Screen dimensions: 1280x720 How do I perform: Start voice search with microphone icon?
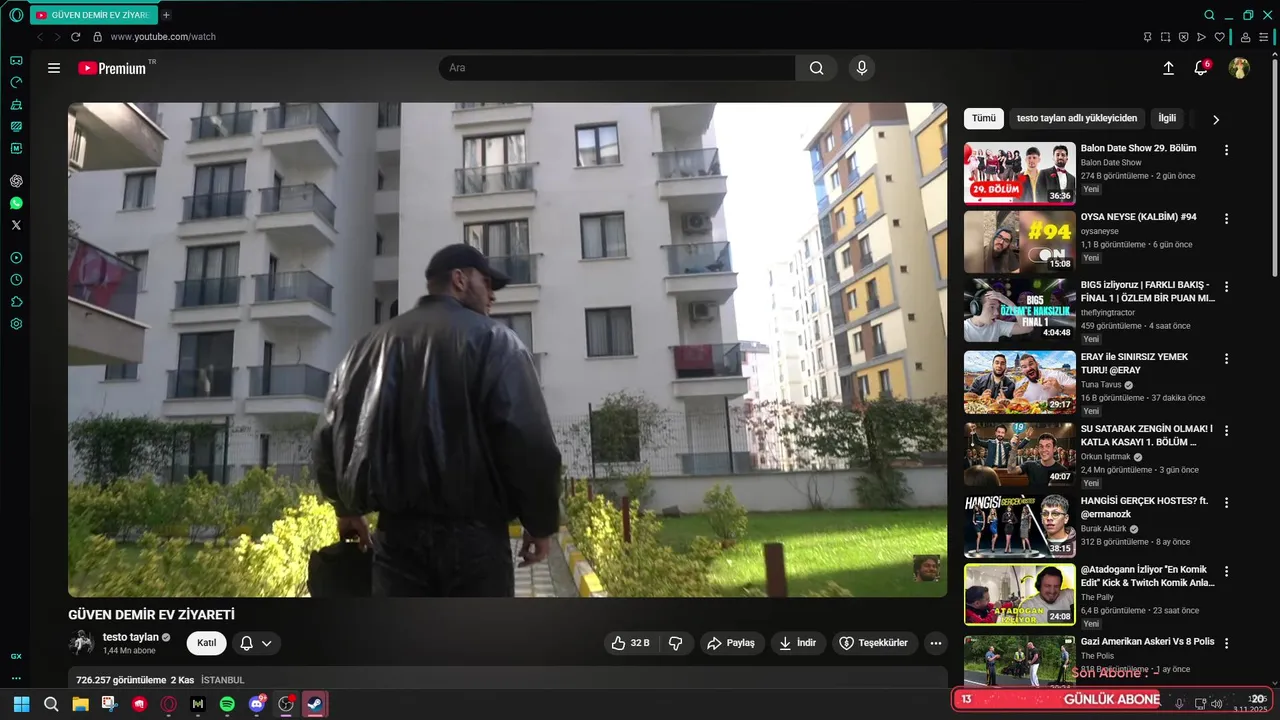[x=862, y=68]
